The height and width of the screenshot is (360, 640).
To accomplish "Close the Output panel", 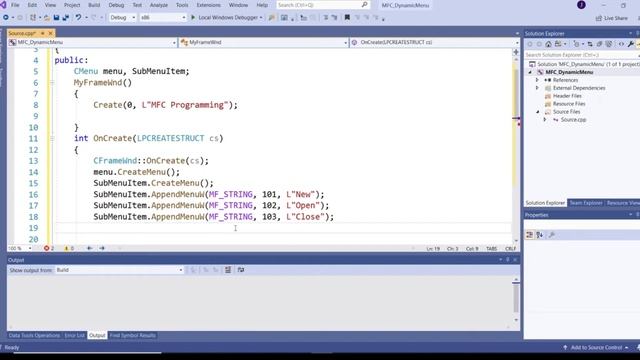I will click(515, 260).
